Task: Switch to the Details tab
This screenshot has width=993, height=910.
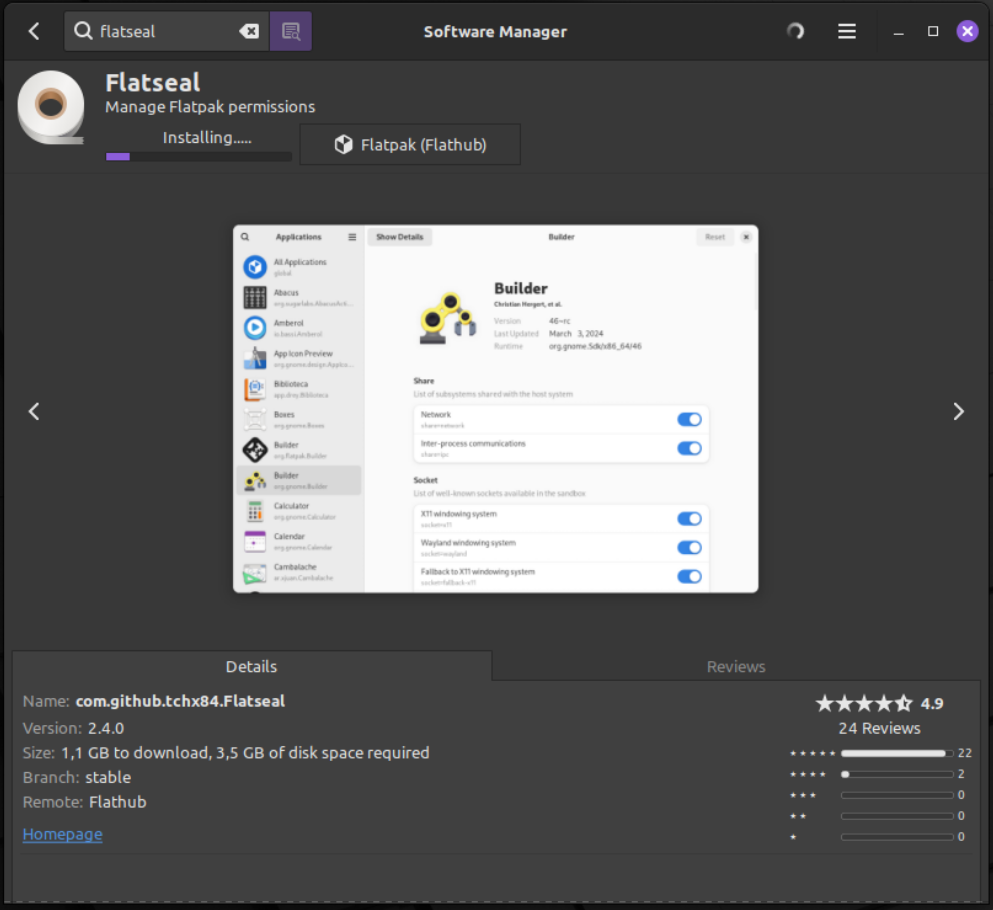Action: pos(251,666)
